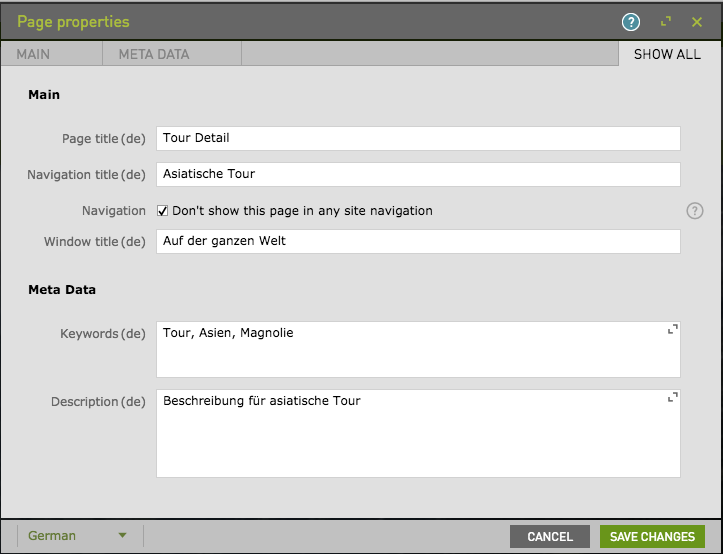The image size is (723, 554).
Task: Focus the Navigation title input
Action: click(418, 174)
